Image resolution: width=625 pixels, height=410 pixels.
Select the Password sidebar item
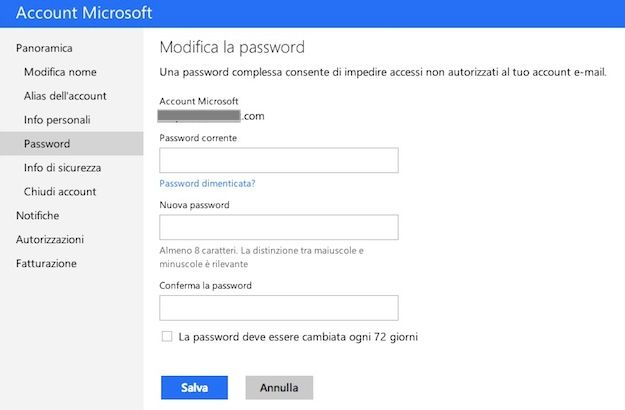click(72, 143)
